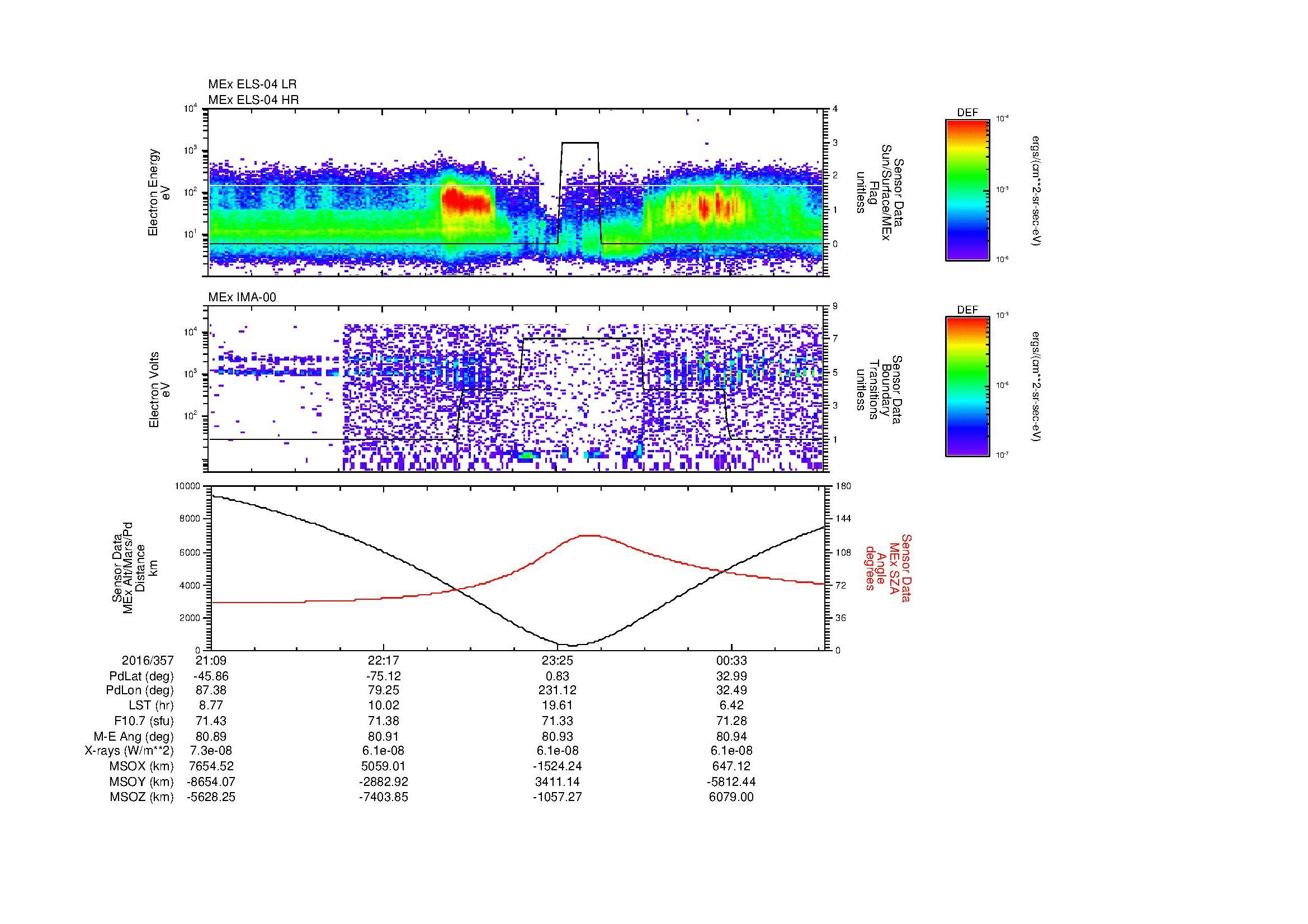Click the PdLat value '-45.86'
This screenshot has width=1308, height=924.
(x=211, y=676)
